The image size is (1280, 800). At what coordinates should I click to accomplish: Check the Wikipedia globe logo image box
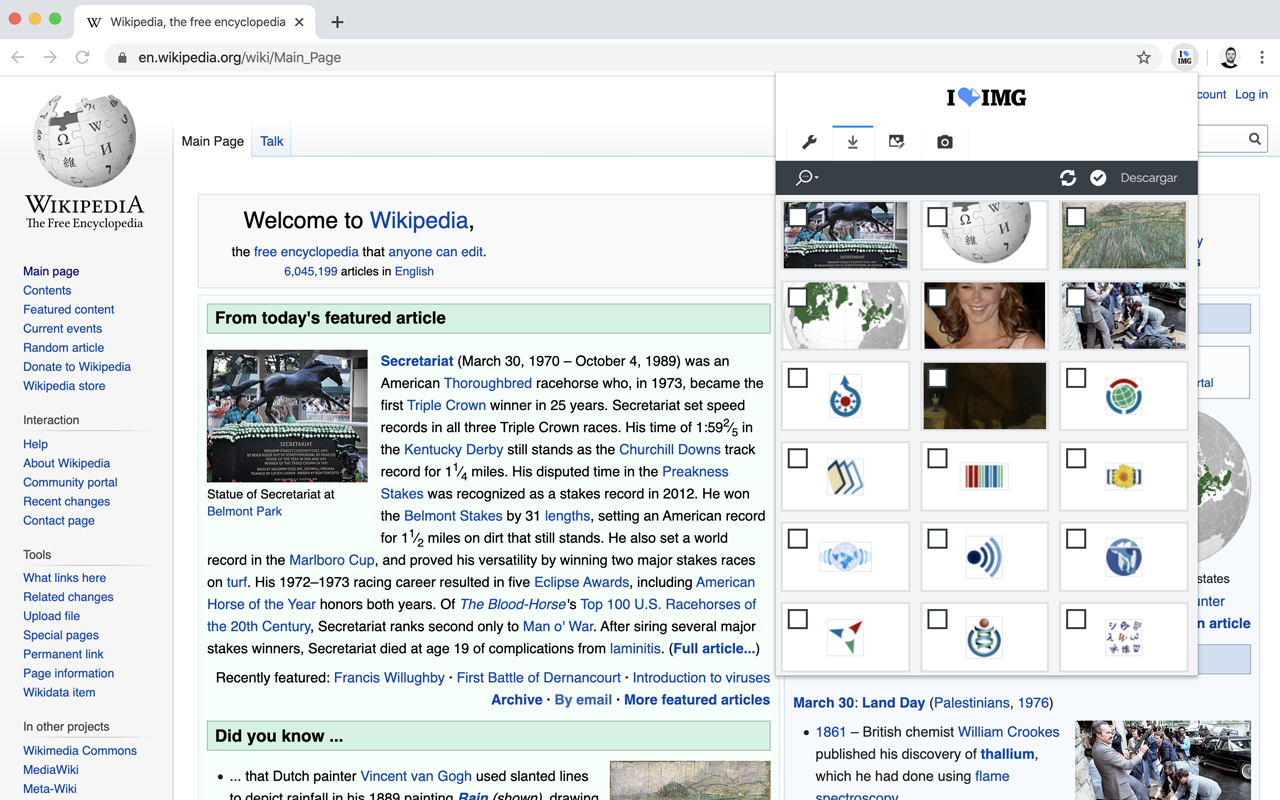[x=937, y=217]
